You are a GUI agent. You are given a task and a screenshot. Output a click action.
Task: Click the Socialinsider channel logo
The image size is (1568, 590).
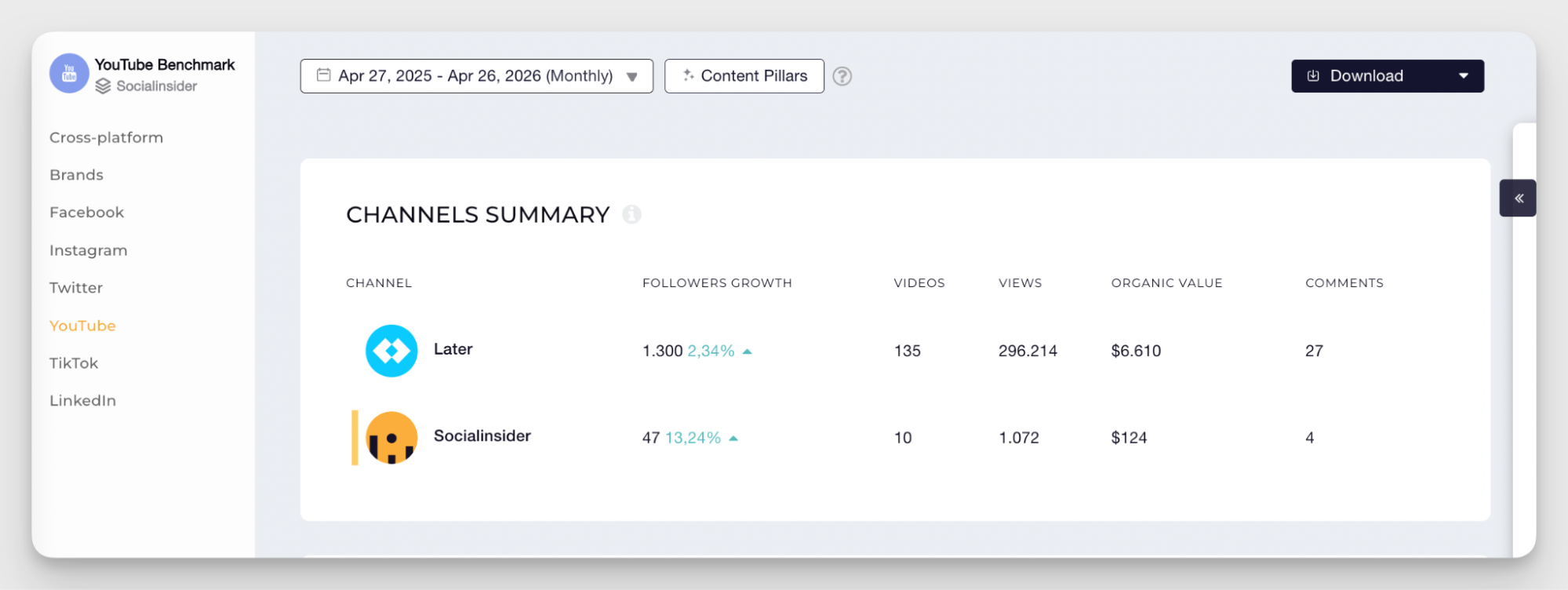(x=391, y=438)
